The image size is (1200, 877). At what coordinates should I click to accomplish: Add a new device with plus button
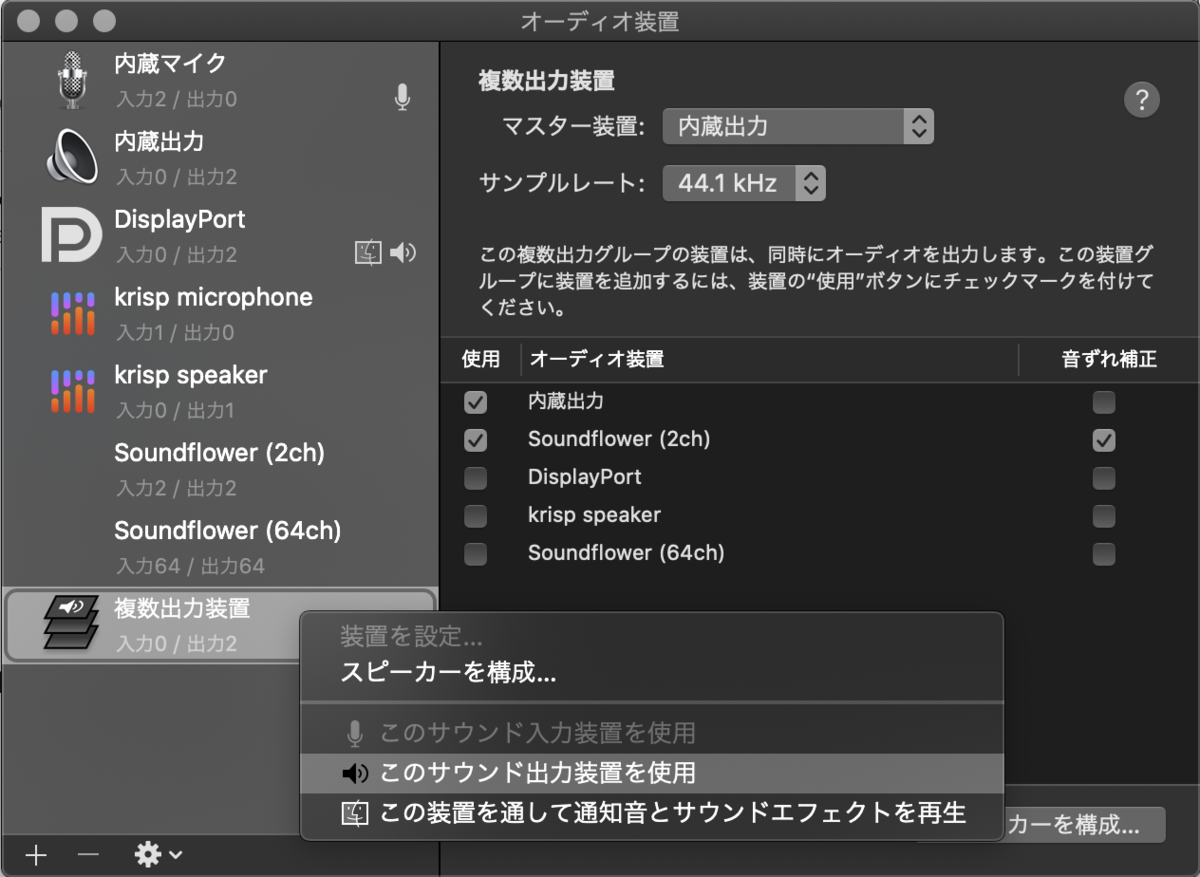point(36,855)
